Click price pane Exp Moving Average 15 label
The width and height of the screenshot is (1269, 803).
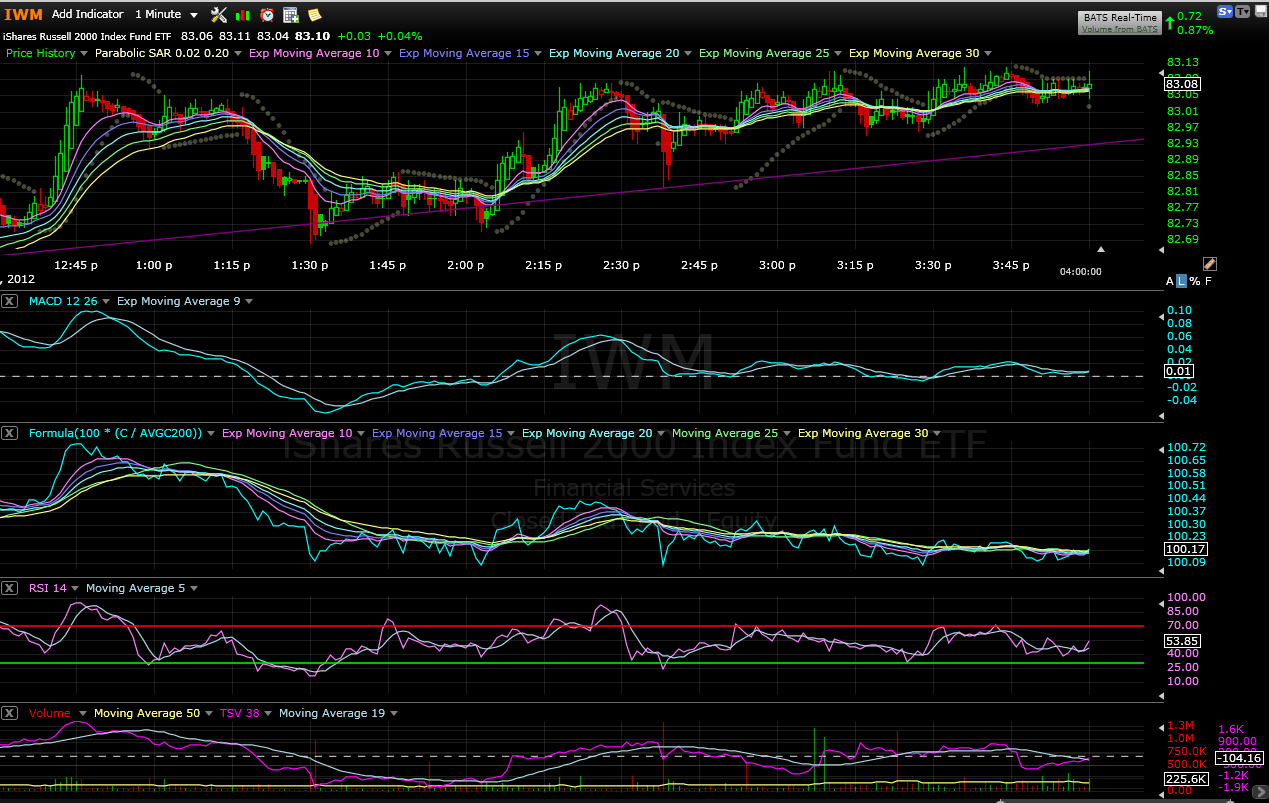click(x=464, y=53)
